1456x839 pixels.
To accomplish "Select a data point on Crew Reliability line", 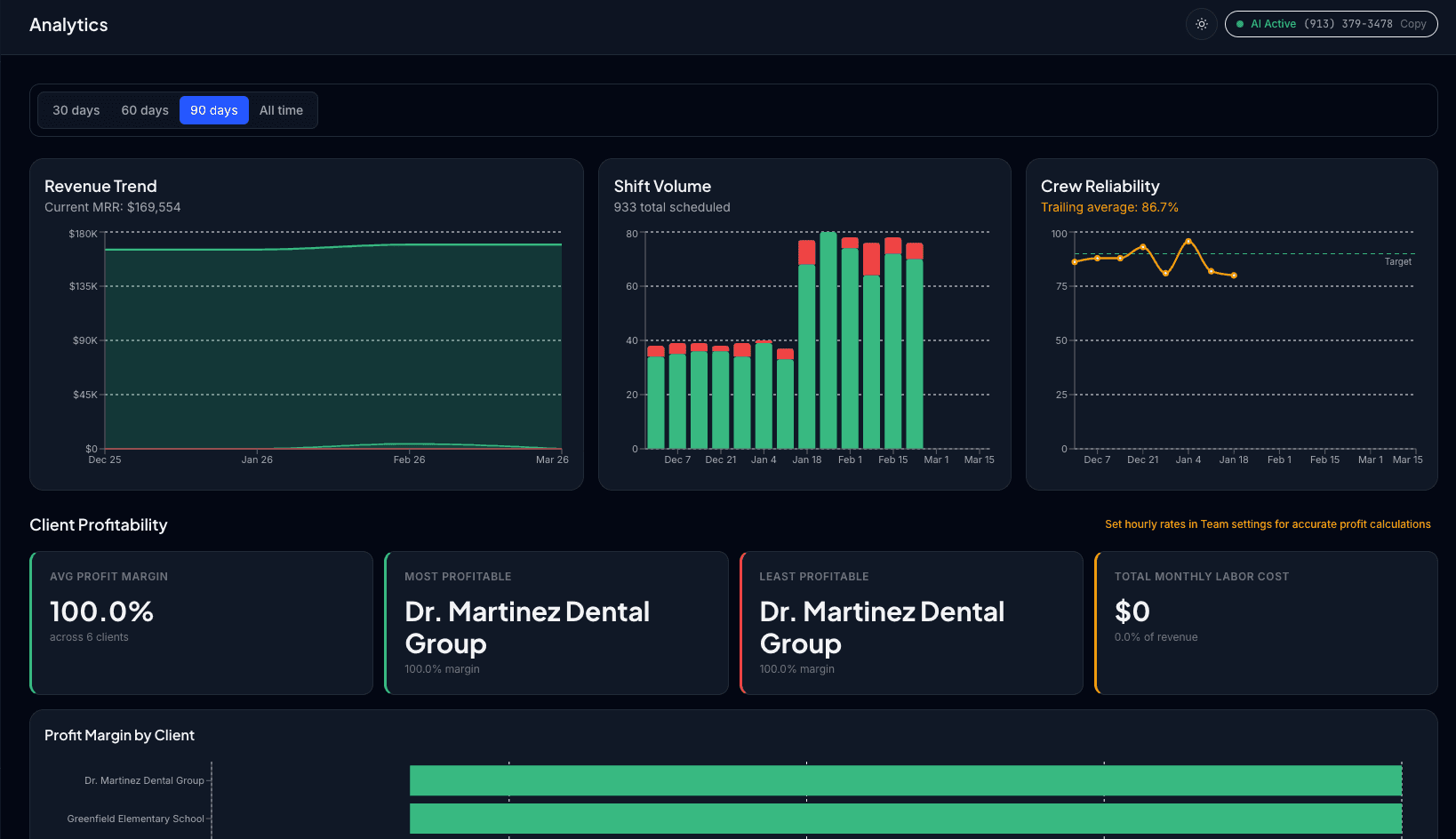I will click(x=1188, y=242).
